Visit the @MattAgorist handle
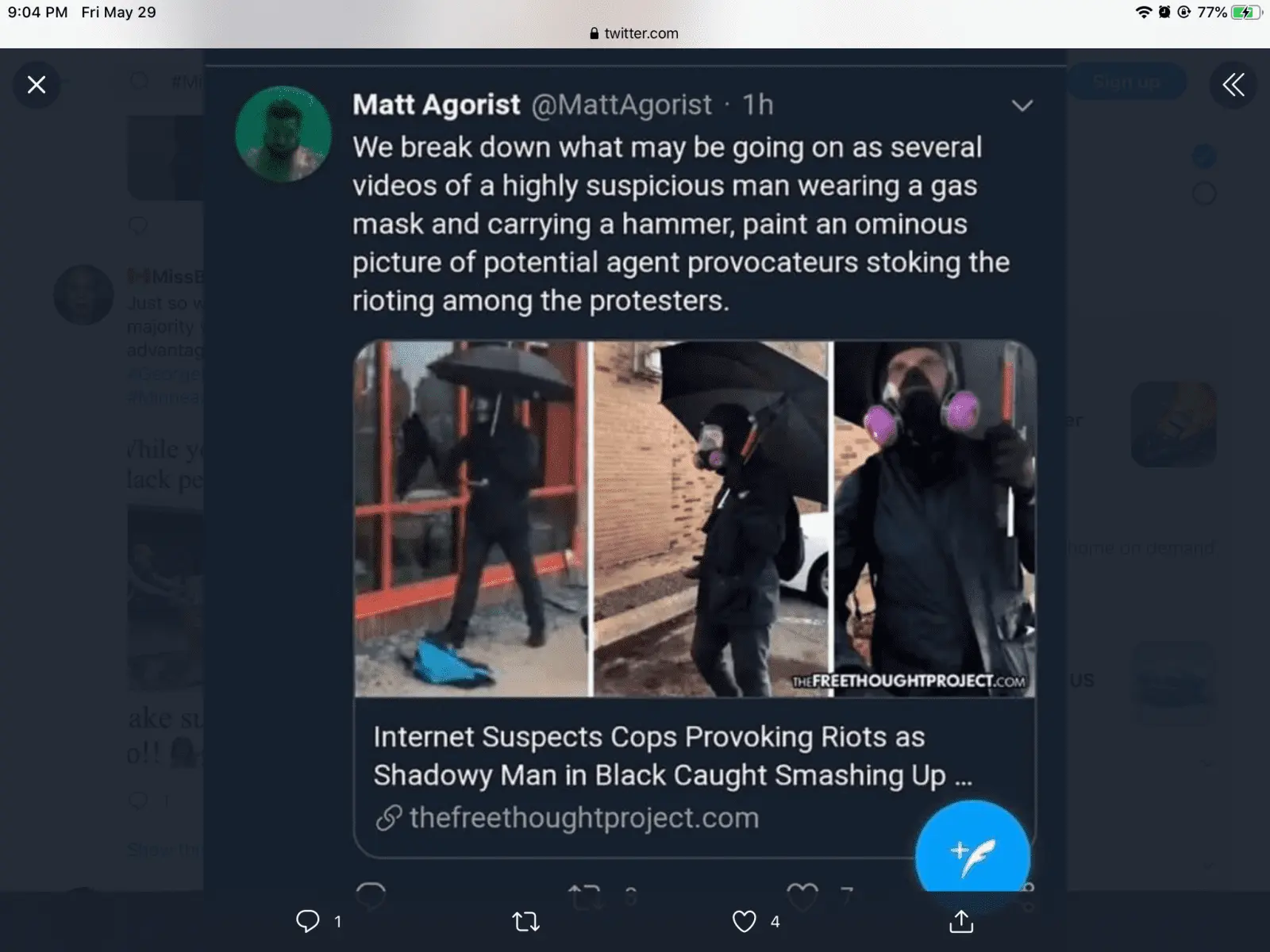Screen dimensions: 1270x952 click(622, 105)
